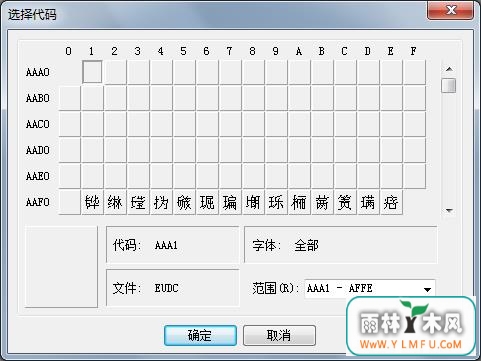Image resolution: width=481 pixels, height=361 pixels.
Task: Select character cell AAF3 in row AAF0
Action: tap(138, 202)
